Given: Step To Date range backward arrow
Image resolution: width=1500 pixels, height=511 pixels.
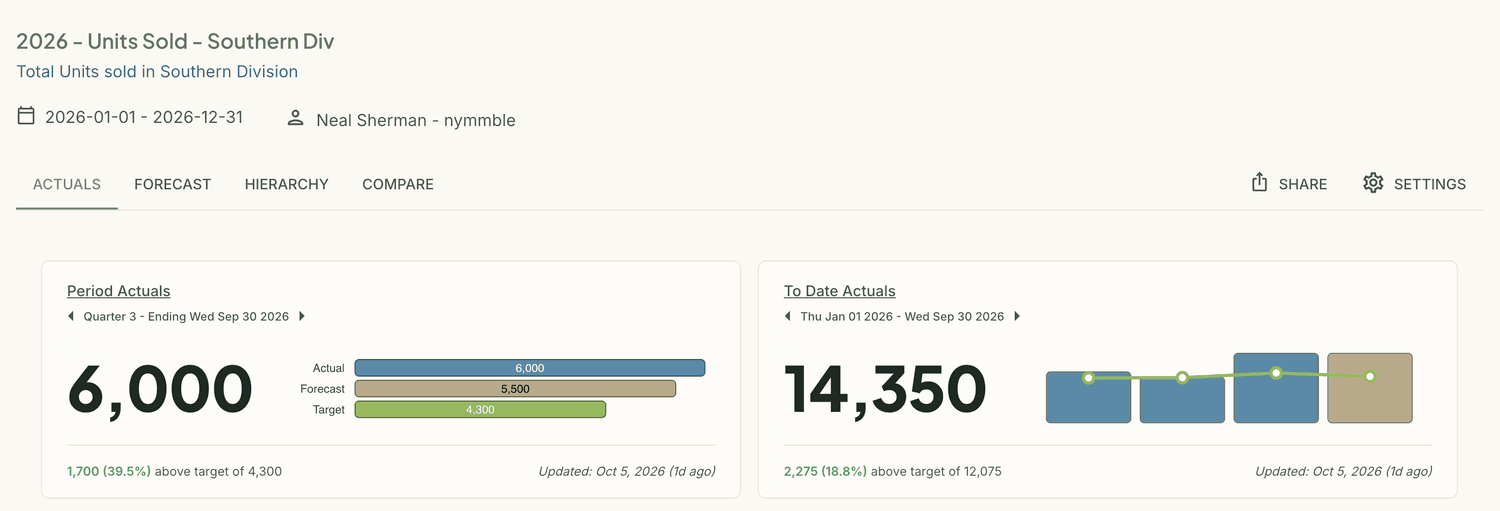Looking at the screenshot, I should 788,316.
